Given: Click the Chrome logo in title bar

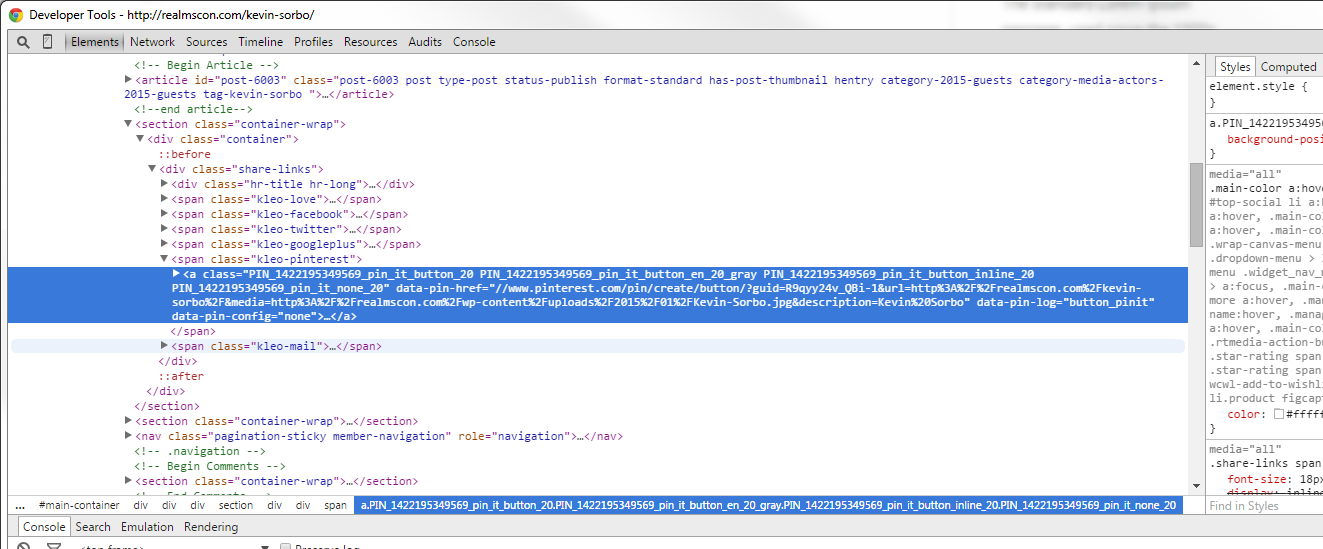Looking at the screenshot, I should coord(16,15).
